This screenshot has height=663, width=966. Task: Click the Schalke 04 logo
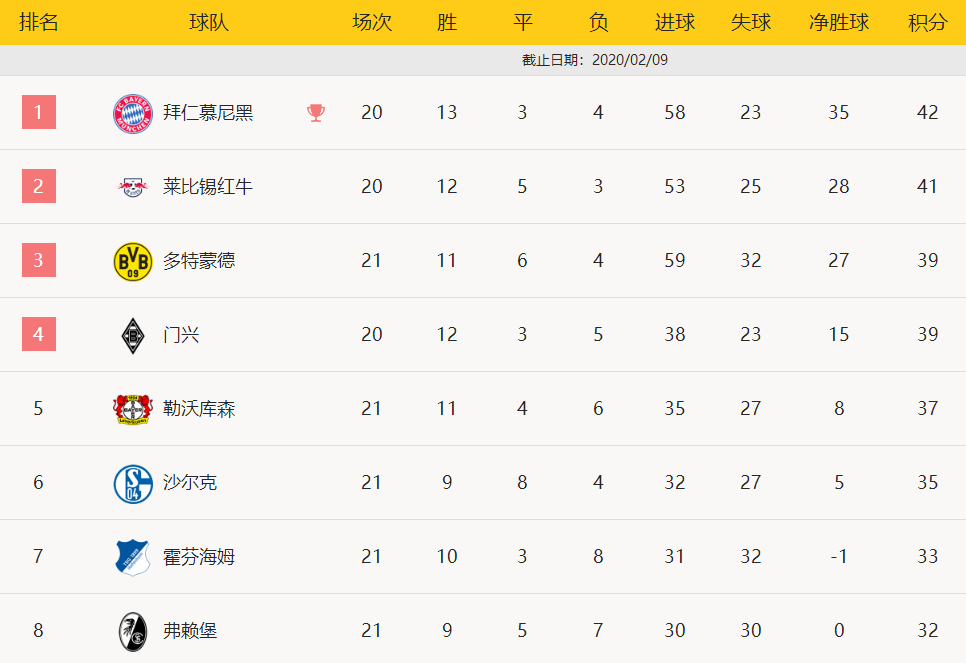(132, 484)
